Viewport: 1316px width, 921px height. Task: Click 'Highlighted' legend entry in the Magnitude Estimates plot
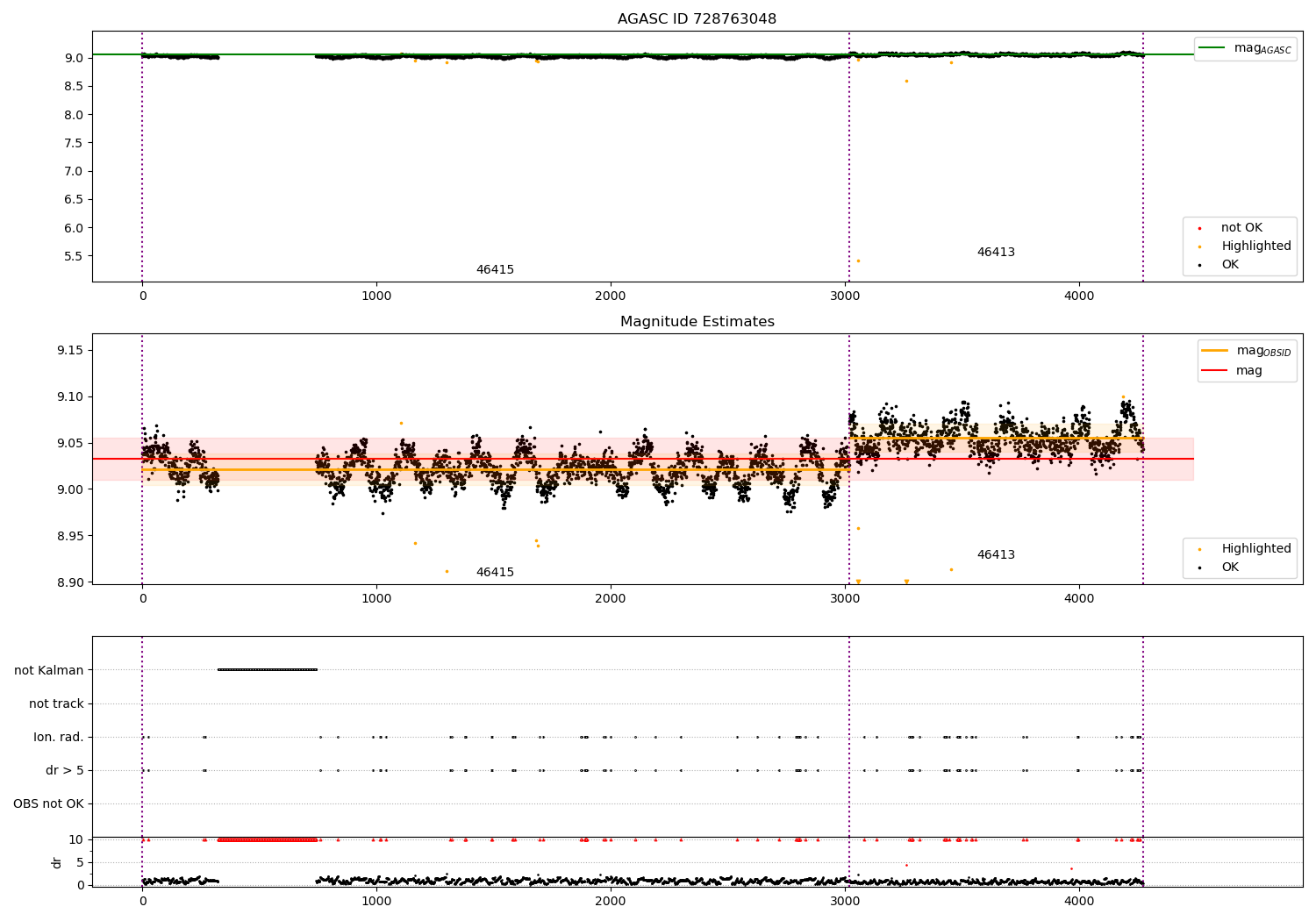[1256, 549]
